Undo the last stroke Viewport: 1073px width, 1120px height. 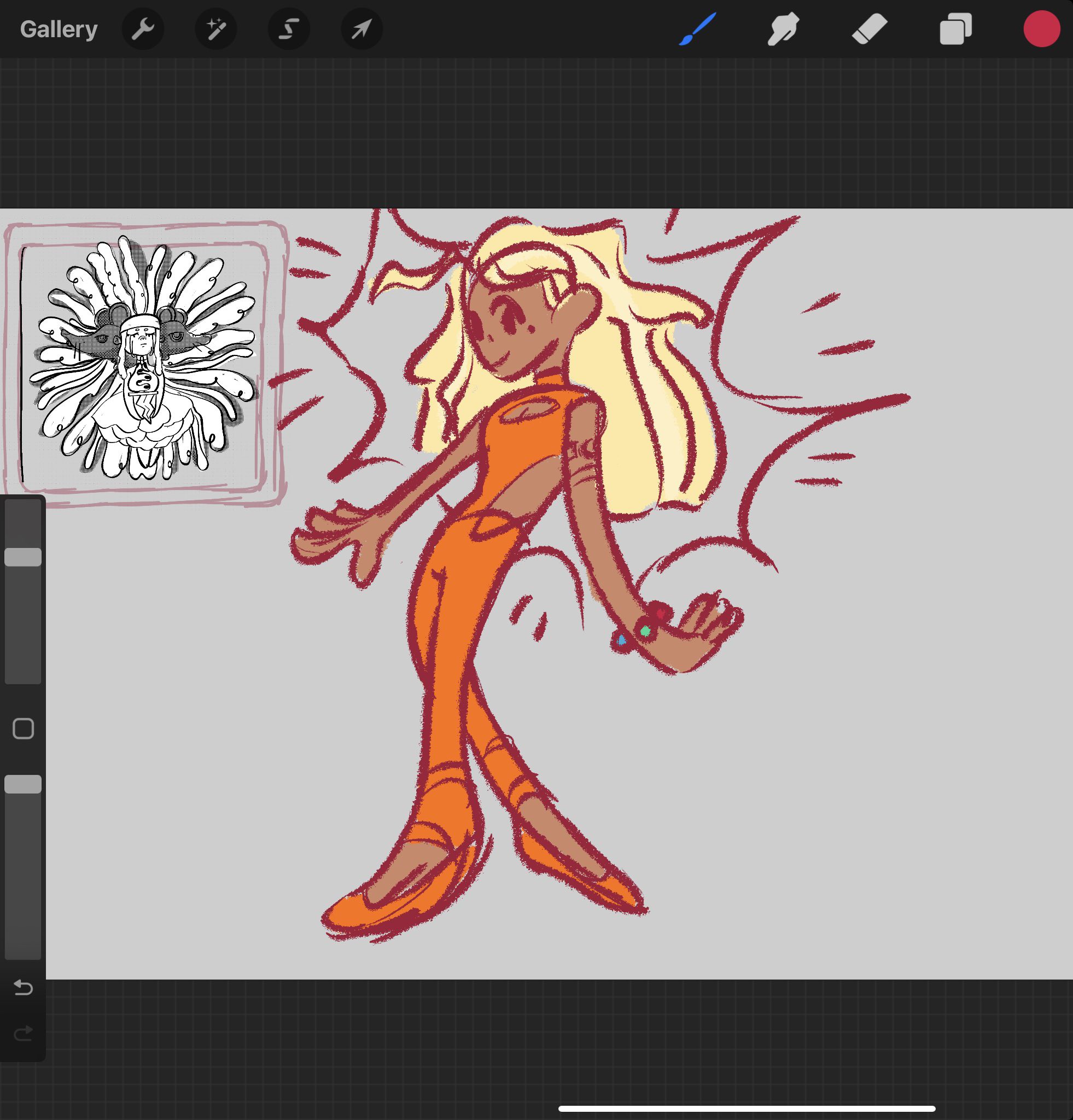point(23,988)
